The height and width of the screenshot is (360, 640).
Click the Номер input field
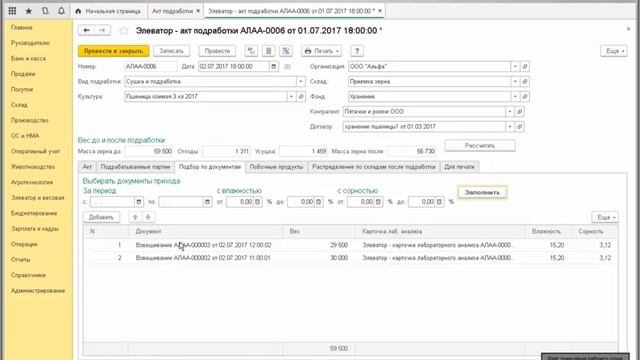151,66
